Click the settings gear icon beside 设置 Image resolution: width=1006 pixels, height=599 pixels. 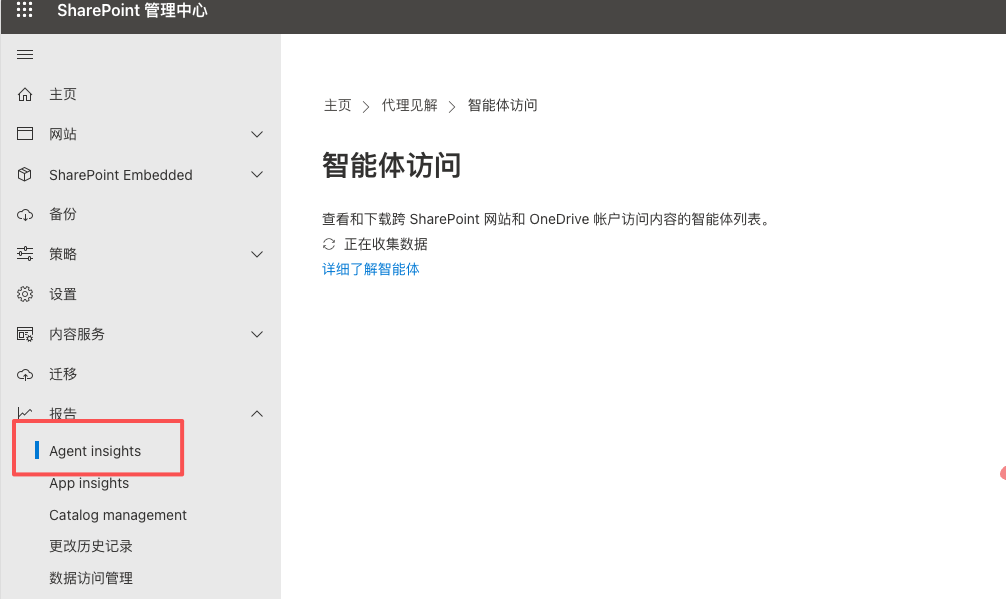point(25,294)
